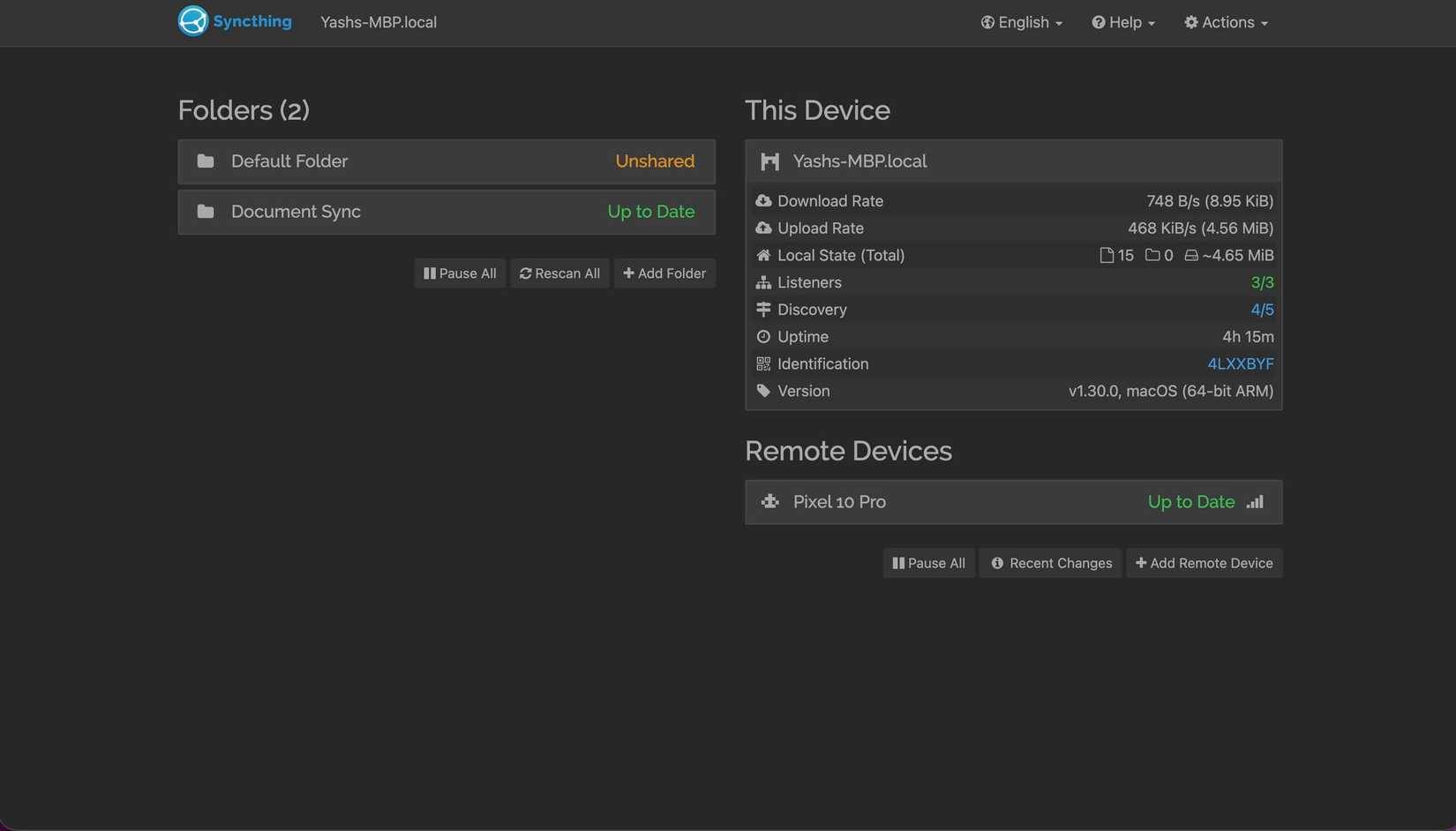Viewport: 1456px width, 831px height.
Task: Click the Syncthing logo icon
Action: [192, 20]
